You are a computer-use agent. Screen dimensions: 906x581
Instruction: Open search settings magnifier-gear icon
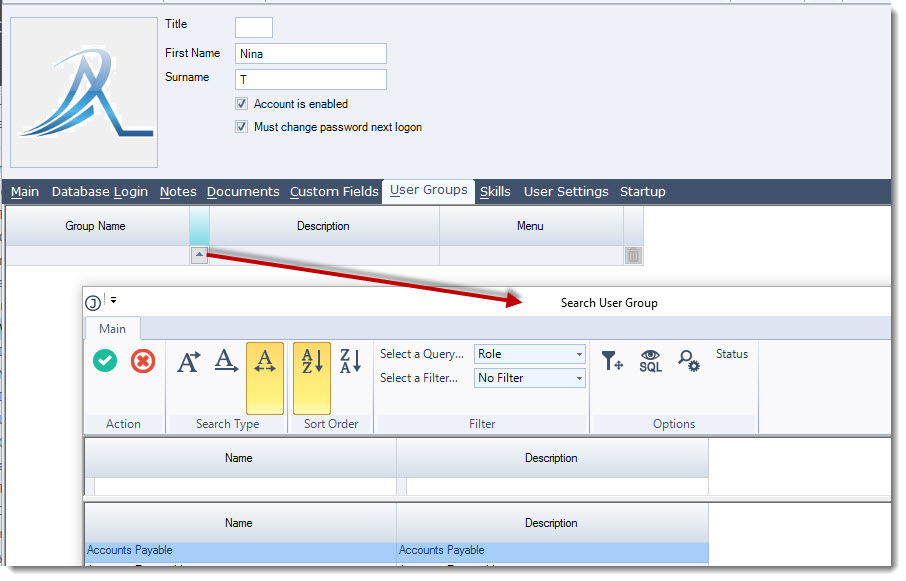[688, 361]
